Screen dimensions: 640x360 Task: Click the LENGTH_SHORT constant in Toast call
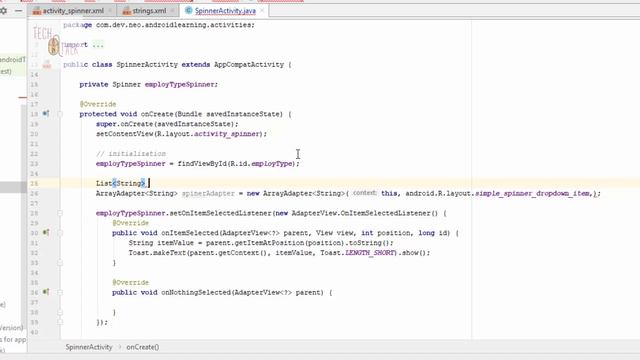click(x=370, y=253)
